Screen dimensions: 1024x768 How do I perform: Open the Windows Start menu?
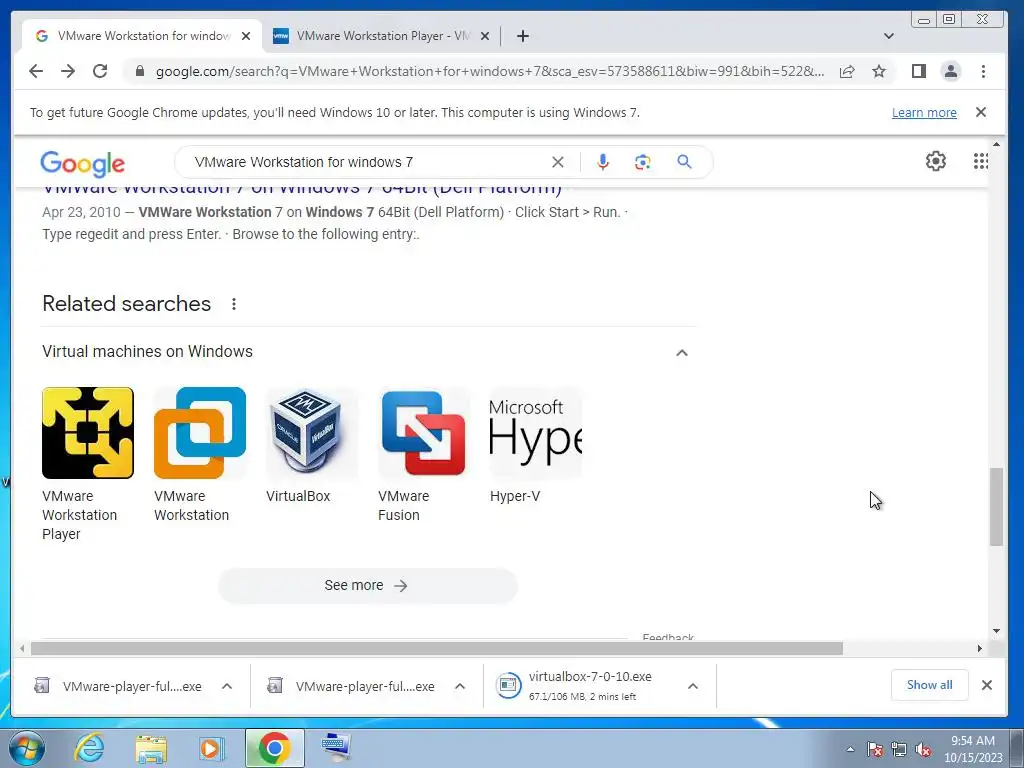coord(26,748)
